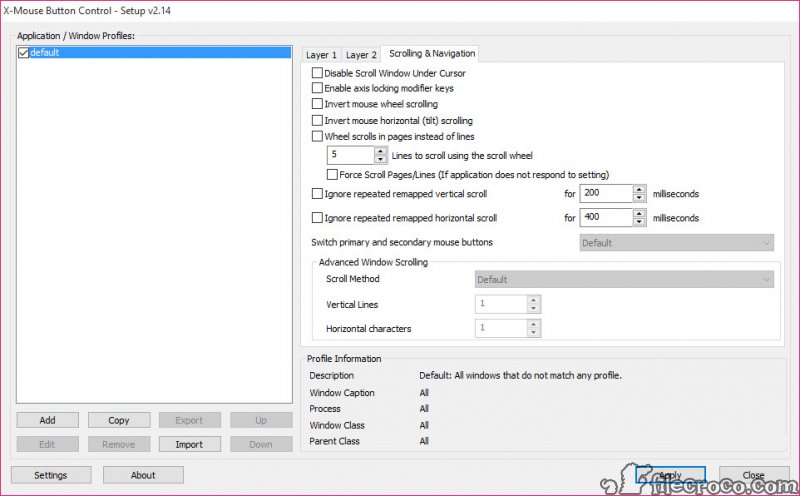Check Ignore repeated remapped vertical scroll
This screenshot has width=800, height=496.
(x=317, y=194)
